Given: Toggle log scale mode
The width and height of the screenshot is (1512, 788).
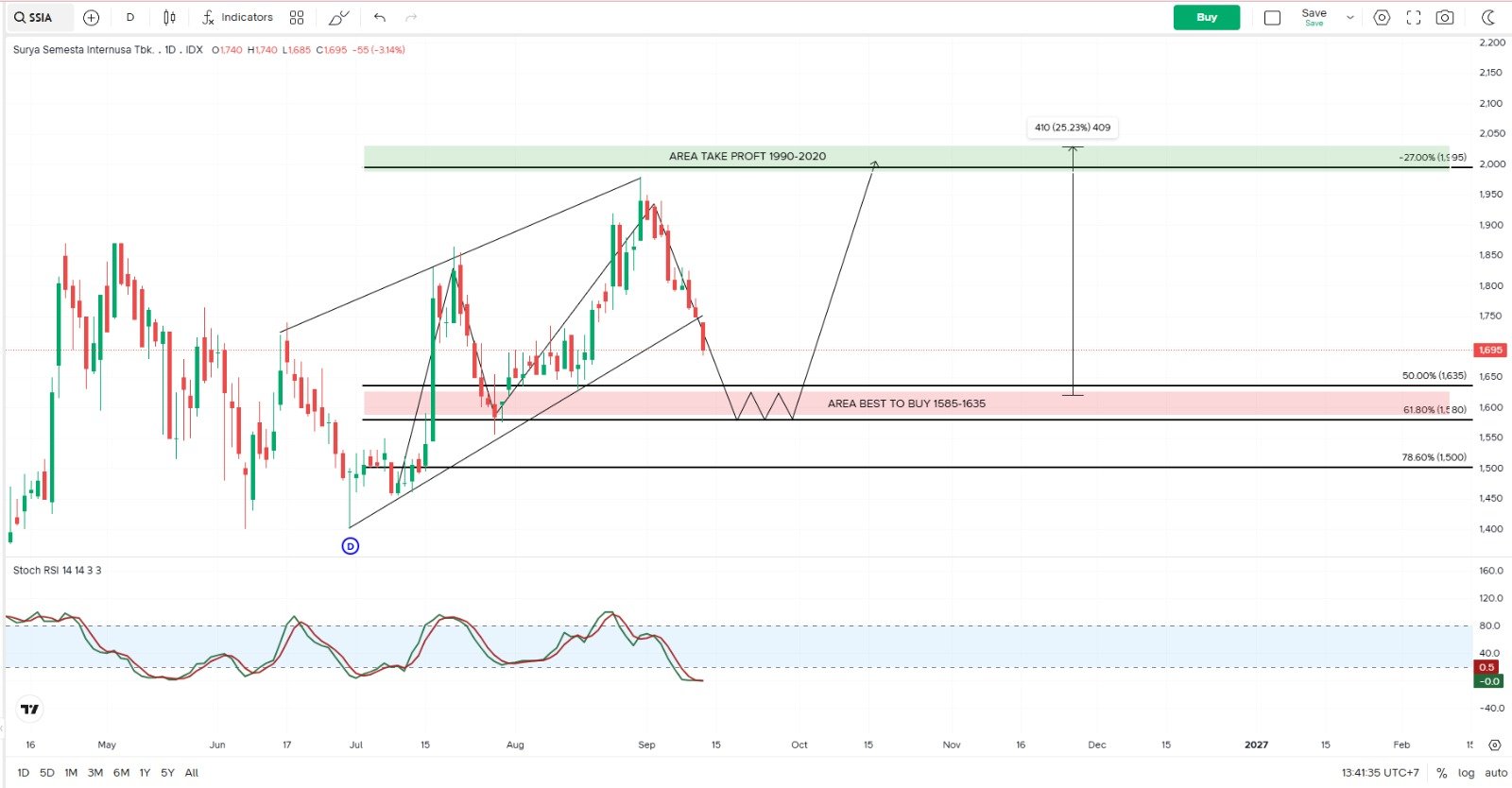Looking at the screenshot, I should (1466, 773).
